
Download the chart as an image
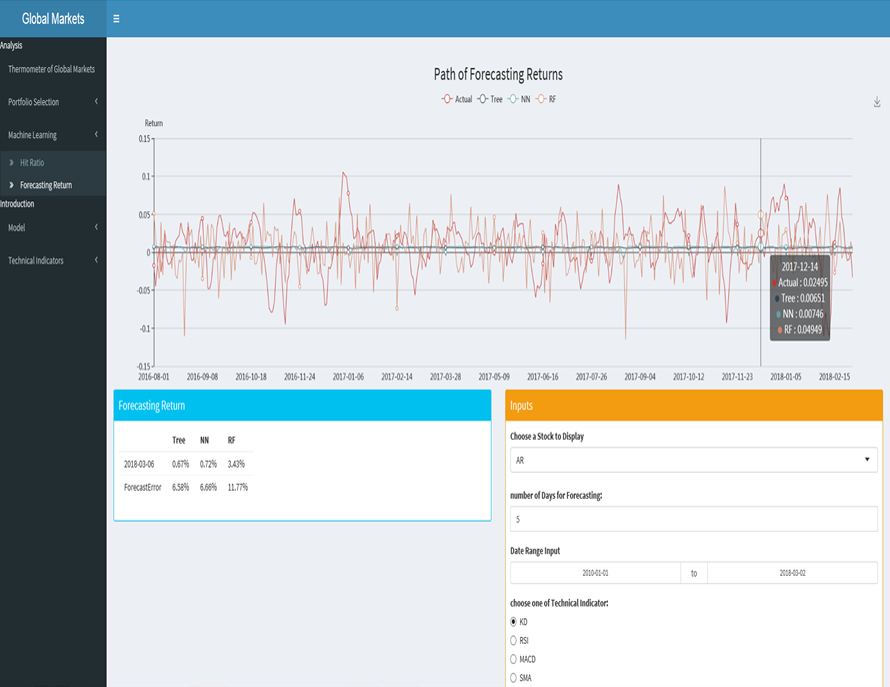pos(877,102)
